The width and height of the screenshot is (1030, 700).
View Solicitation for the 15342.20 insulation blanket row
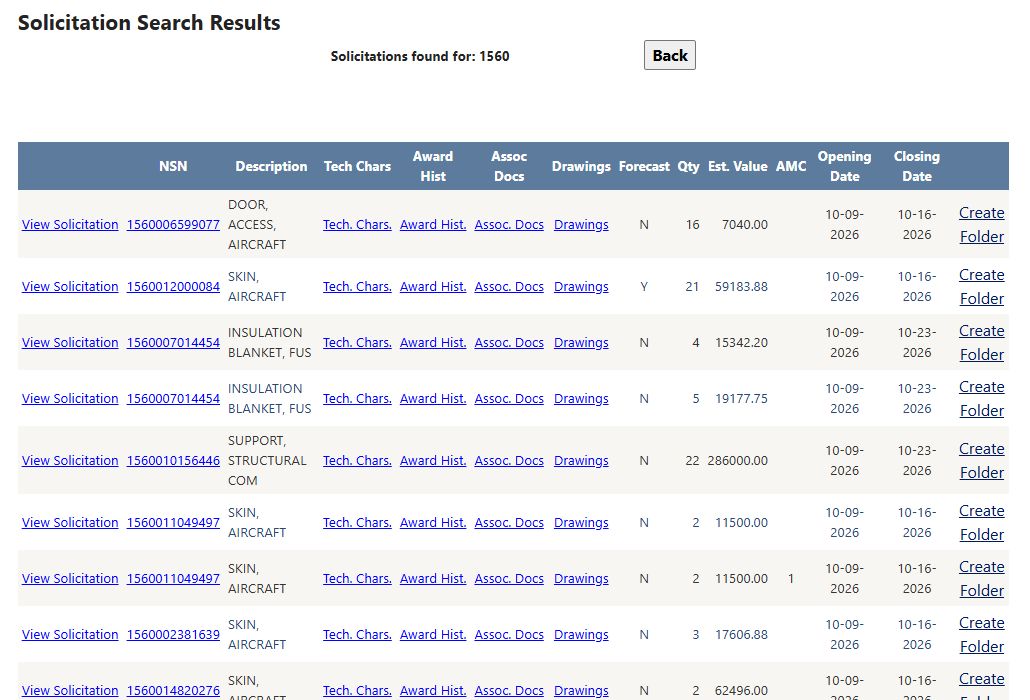[70, 343]
